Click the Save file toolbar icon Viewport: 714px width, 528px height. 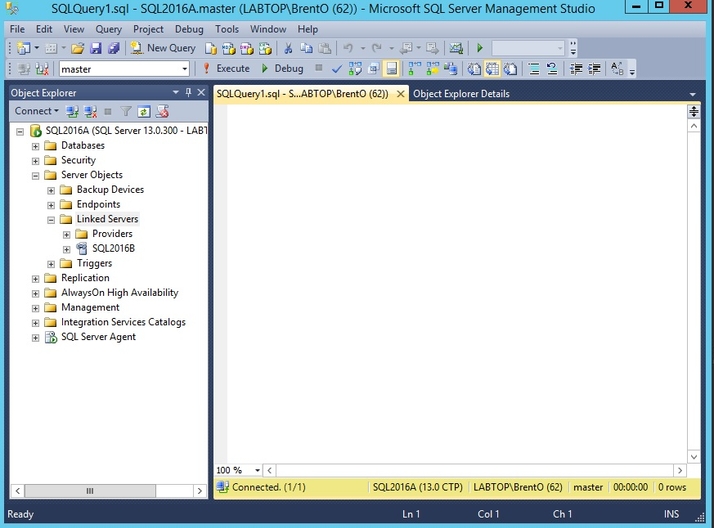click(x=97, y=48)
